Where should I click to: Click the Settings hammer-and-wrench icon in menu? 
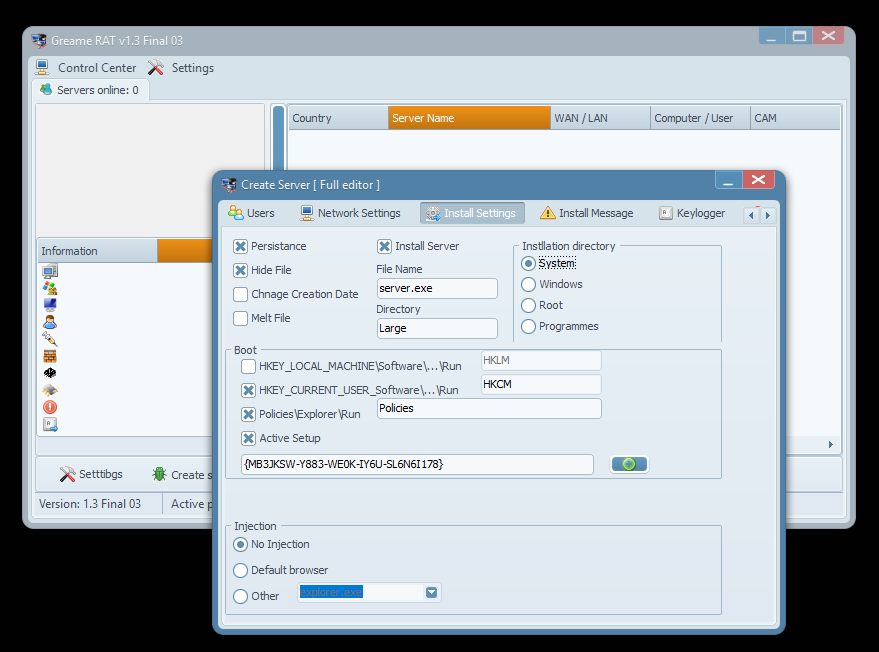click(156, 67)
